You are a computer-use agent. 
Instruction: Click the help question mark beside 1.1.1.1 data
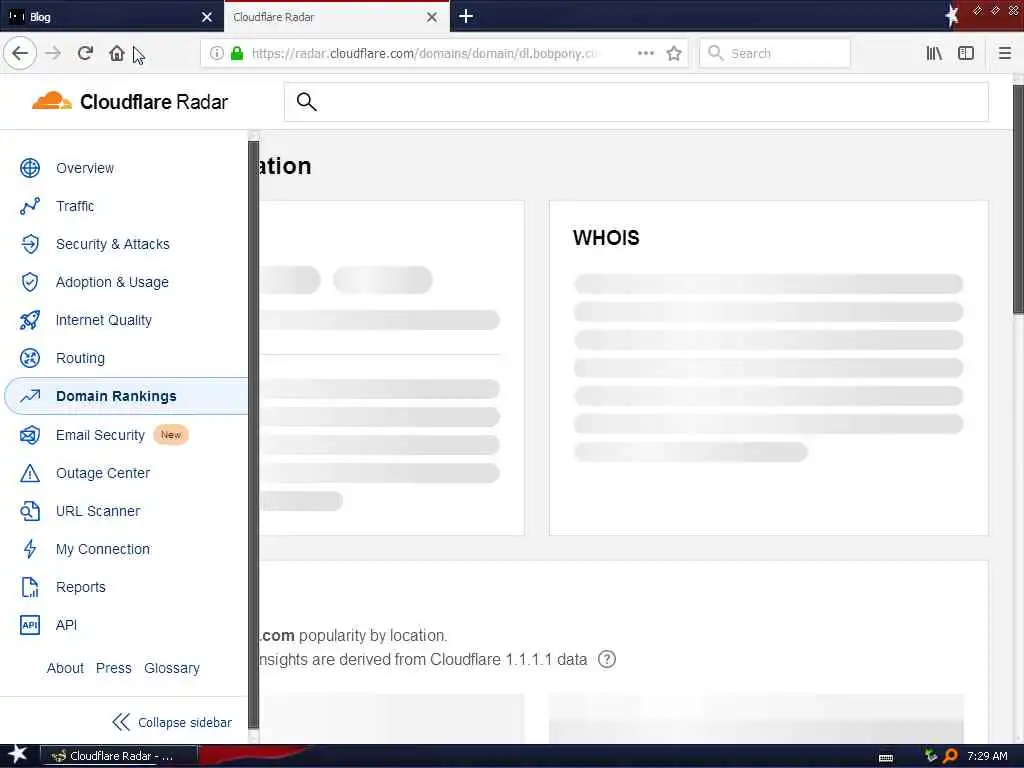[x=607, y=660]
